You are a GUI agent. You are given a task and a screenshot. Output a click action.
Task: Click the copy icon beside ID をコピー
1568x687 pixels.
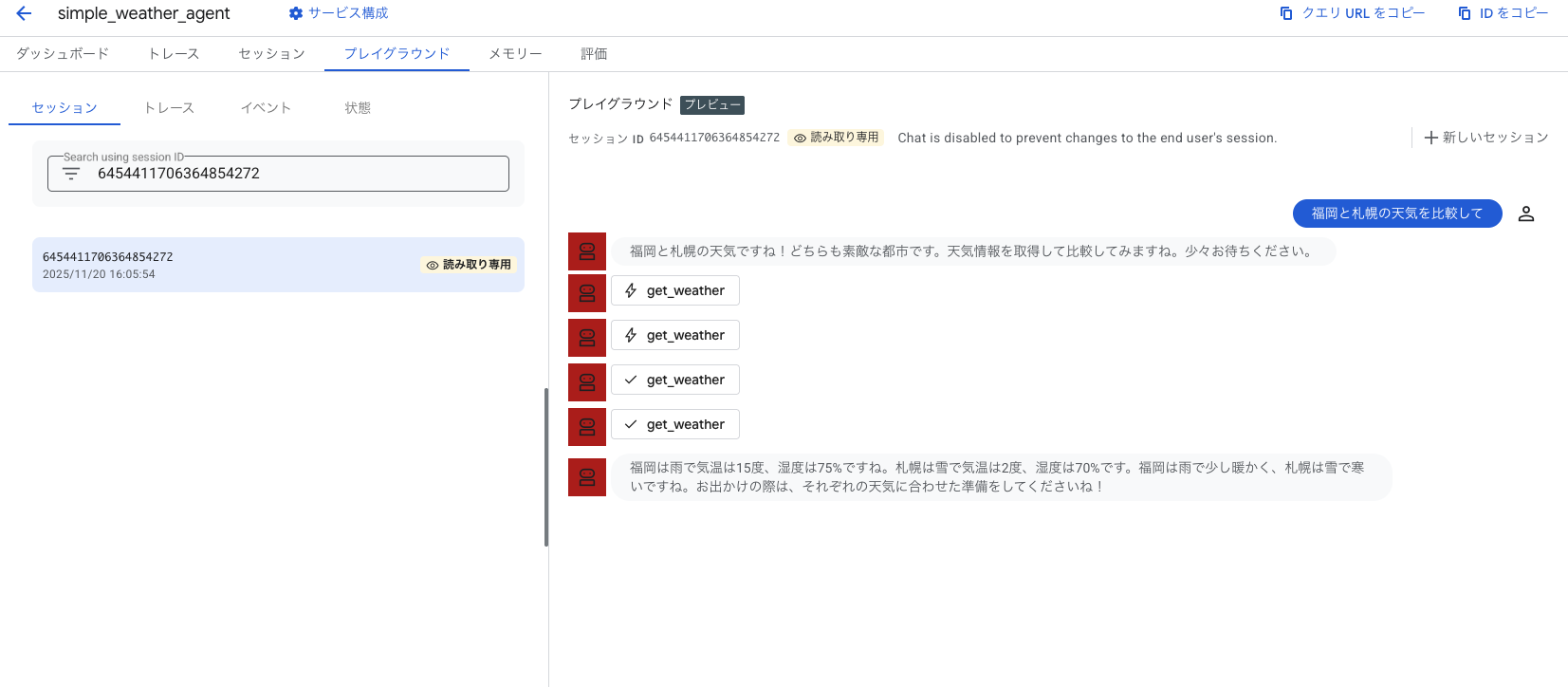pos(1465,13)
